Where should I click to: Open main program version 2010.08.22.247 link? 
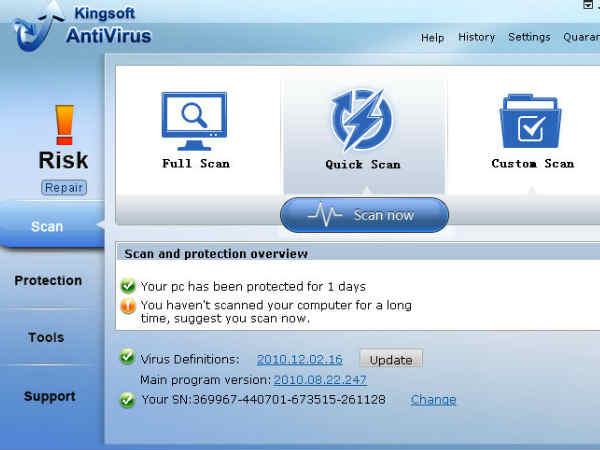pyautogui.click(x=320, y=380)
